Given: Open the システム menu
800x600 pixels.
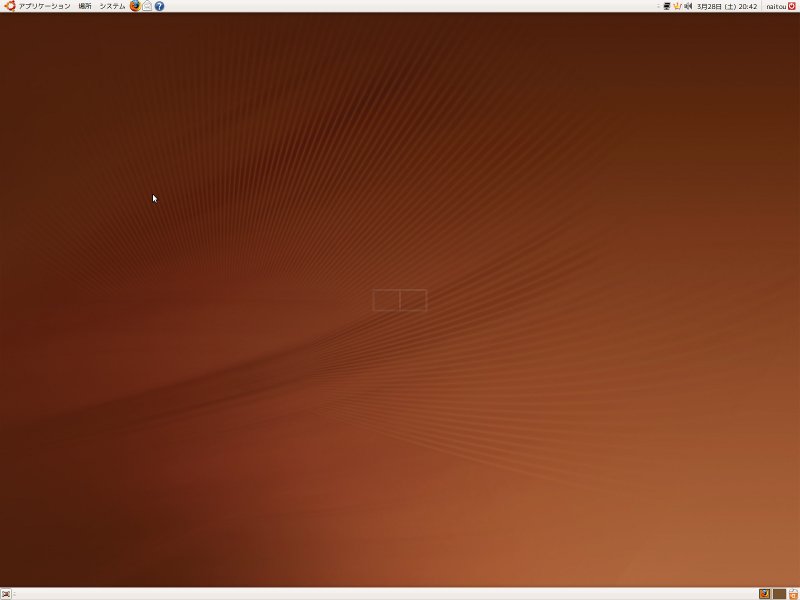Looking at the screenshot, I should coord(112,6).
